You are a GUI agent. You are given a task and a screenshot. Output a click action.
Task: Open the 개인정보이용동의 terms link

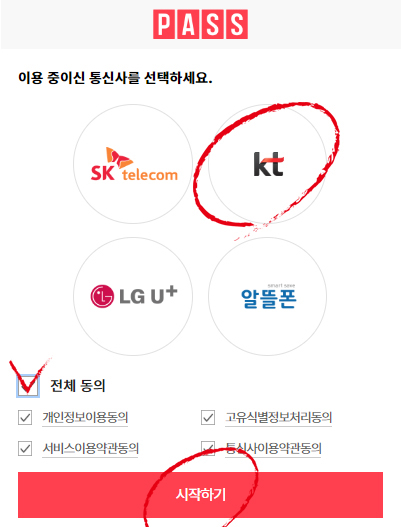tap(85, 417)
